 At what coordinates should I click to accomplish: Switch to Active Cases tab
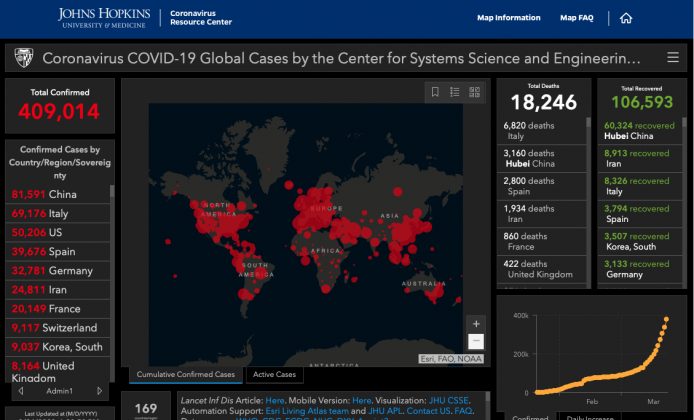[x=274, y=374]
